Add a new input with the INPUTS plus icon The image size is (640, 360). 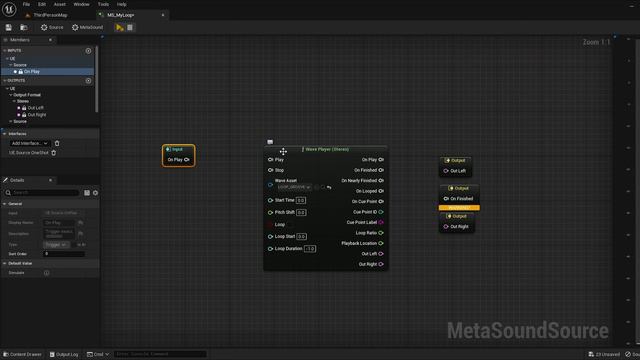pos(88,51)
